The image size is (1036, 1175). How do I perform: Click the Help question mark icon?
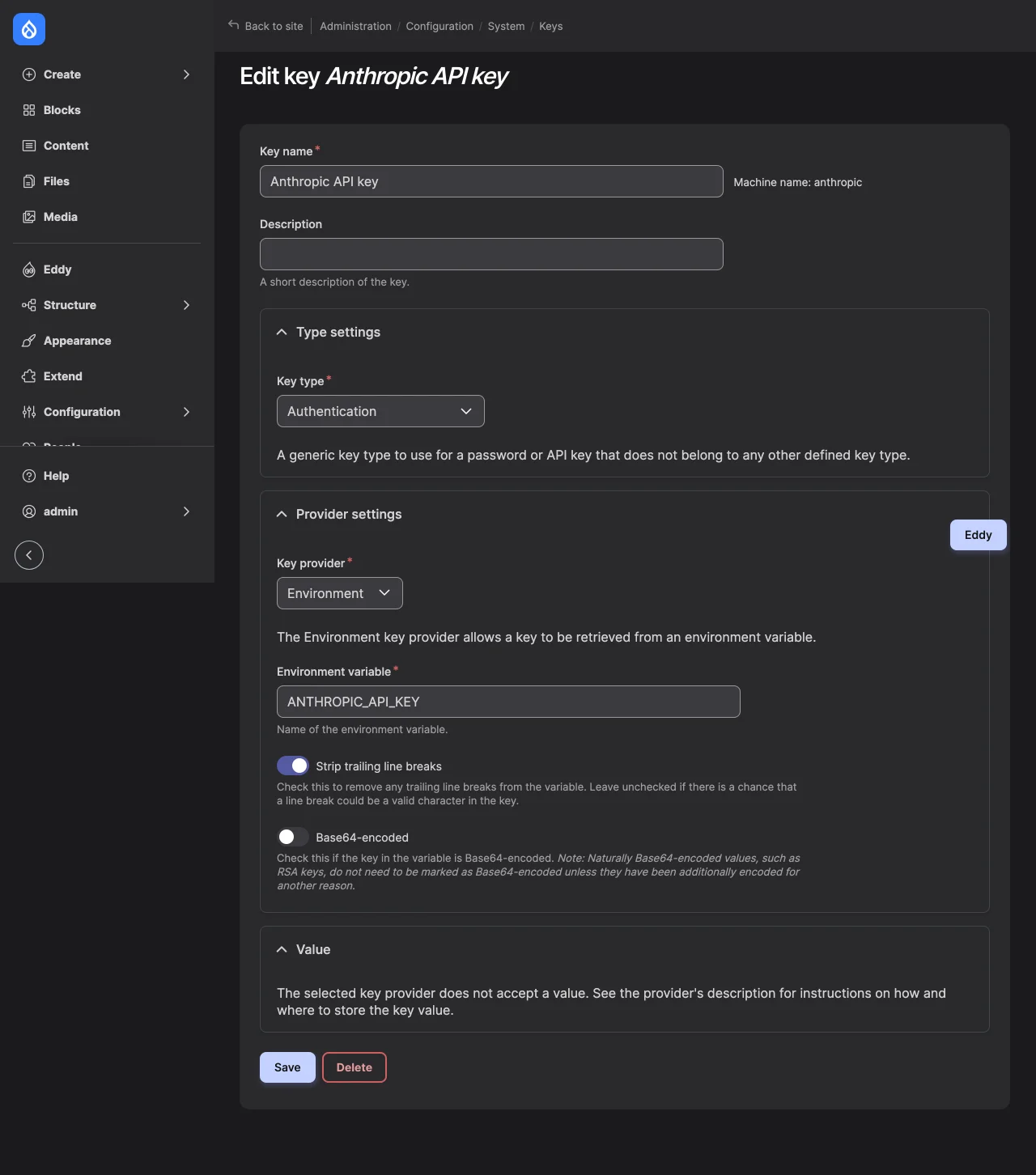click(x=29, y=476)
